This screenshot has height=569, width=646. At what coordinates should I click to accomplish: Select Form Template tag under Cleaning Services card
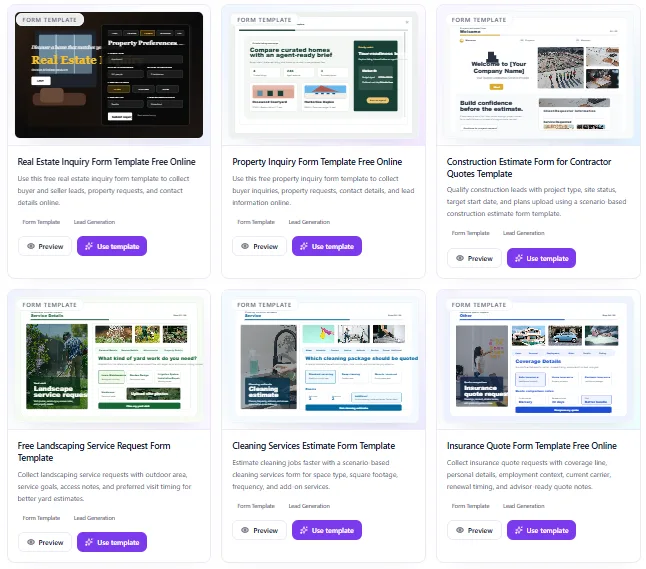click(256, 506)
